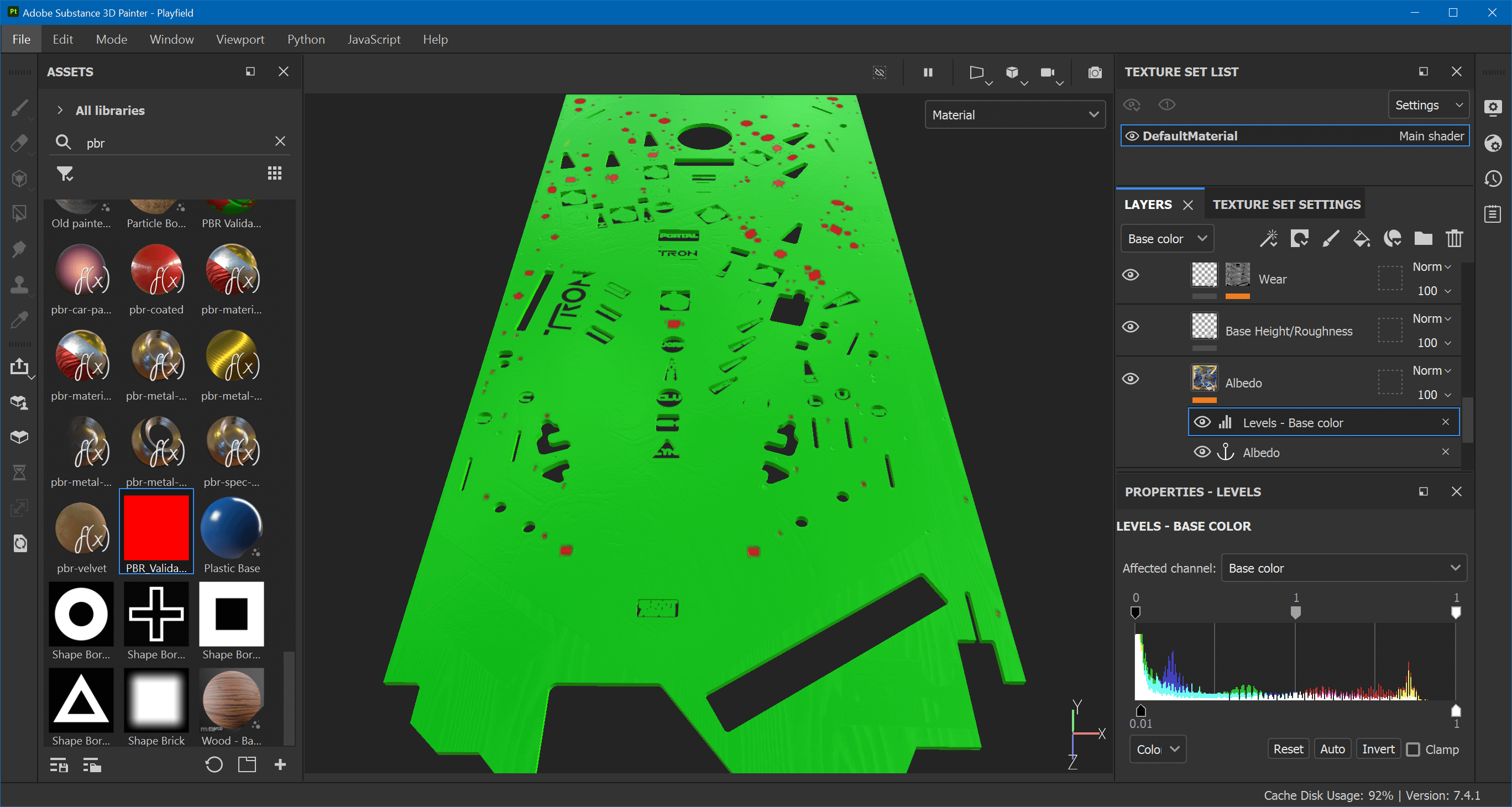Open the History clock icon
Viewport: 1512px width, 807px height.
[1493, 179]
